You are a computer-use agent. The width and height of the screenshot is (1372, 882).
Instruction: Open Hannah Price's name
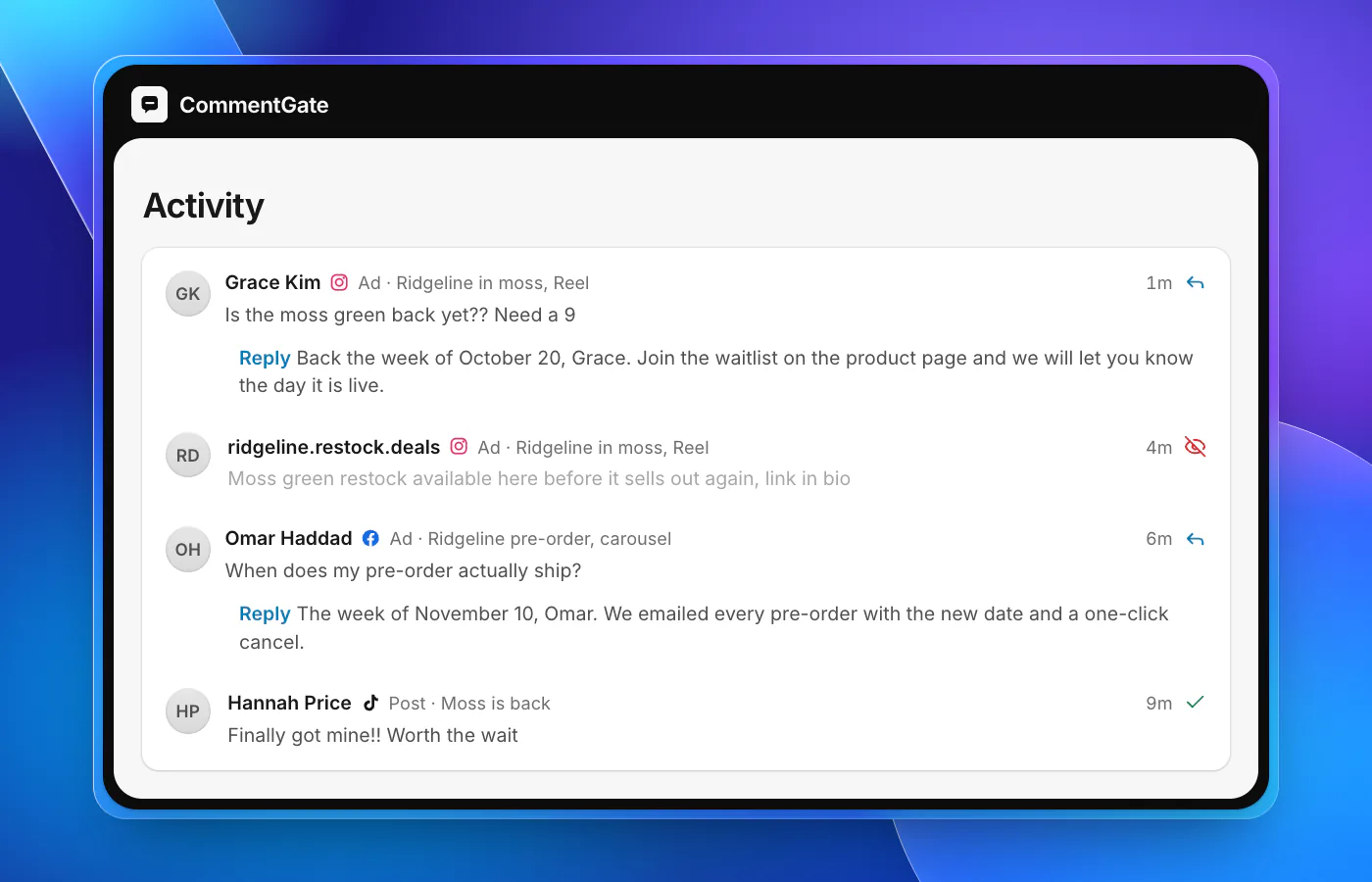click(289, 703)
